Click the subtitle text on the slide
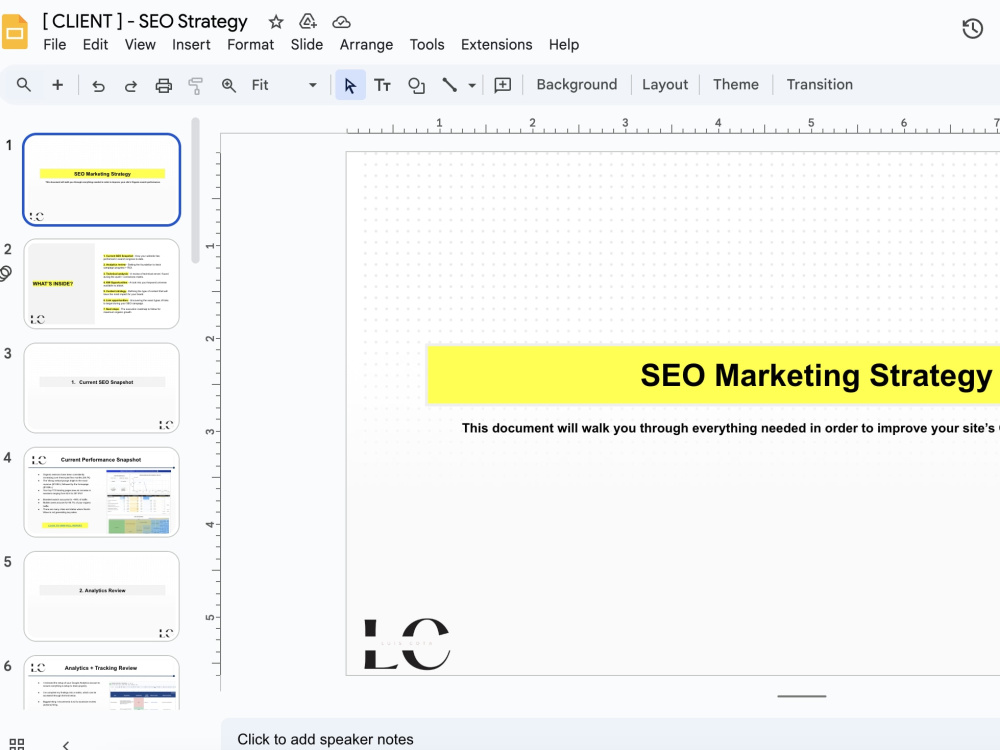Screen dimensions: 1000x750 click(x=730, y=428)
